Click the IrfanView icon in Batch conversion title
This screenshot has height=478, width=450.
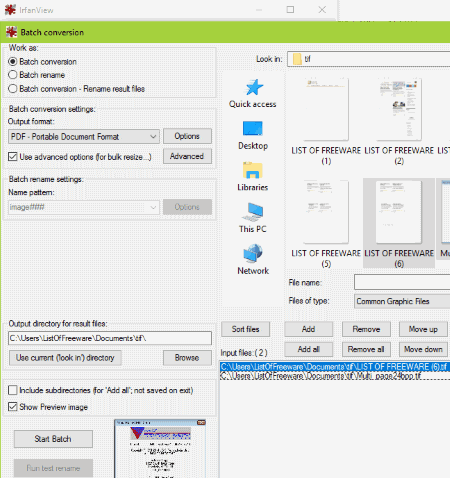[x=11, y=32]
